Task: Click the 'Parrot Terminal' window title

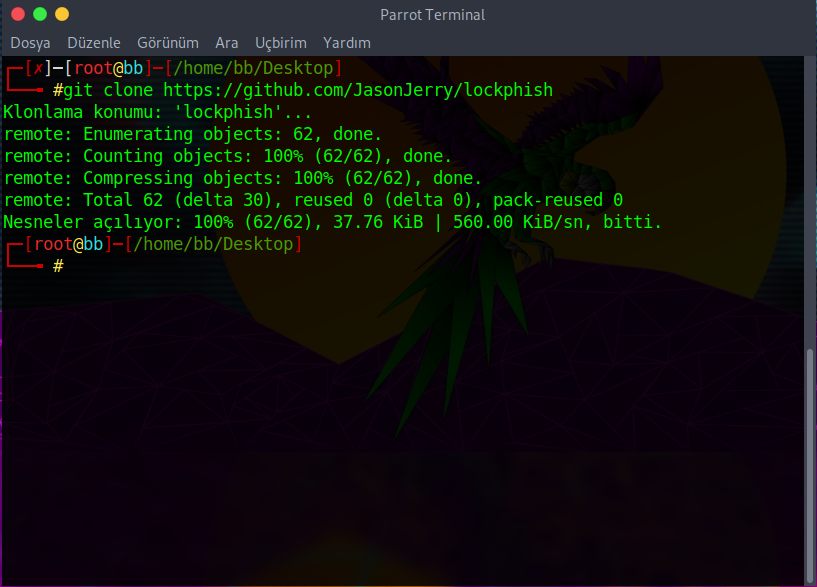Action: click(432, 15)
